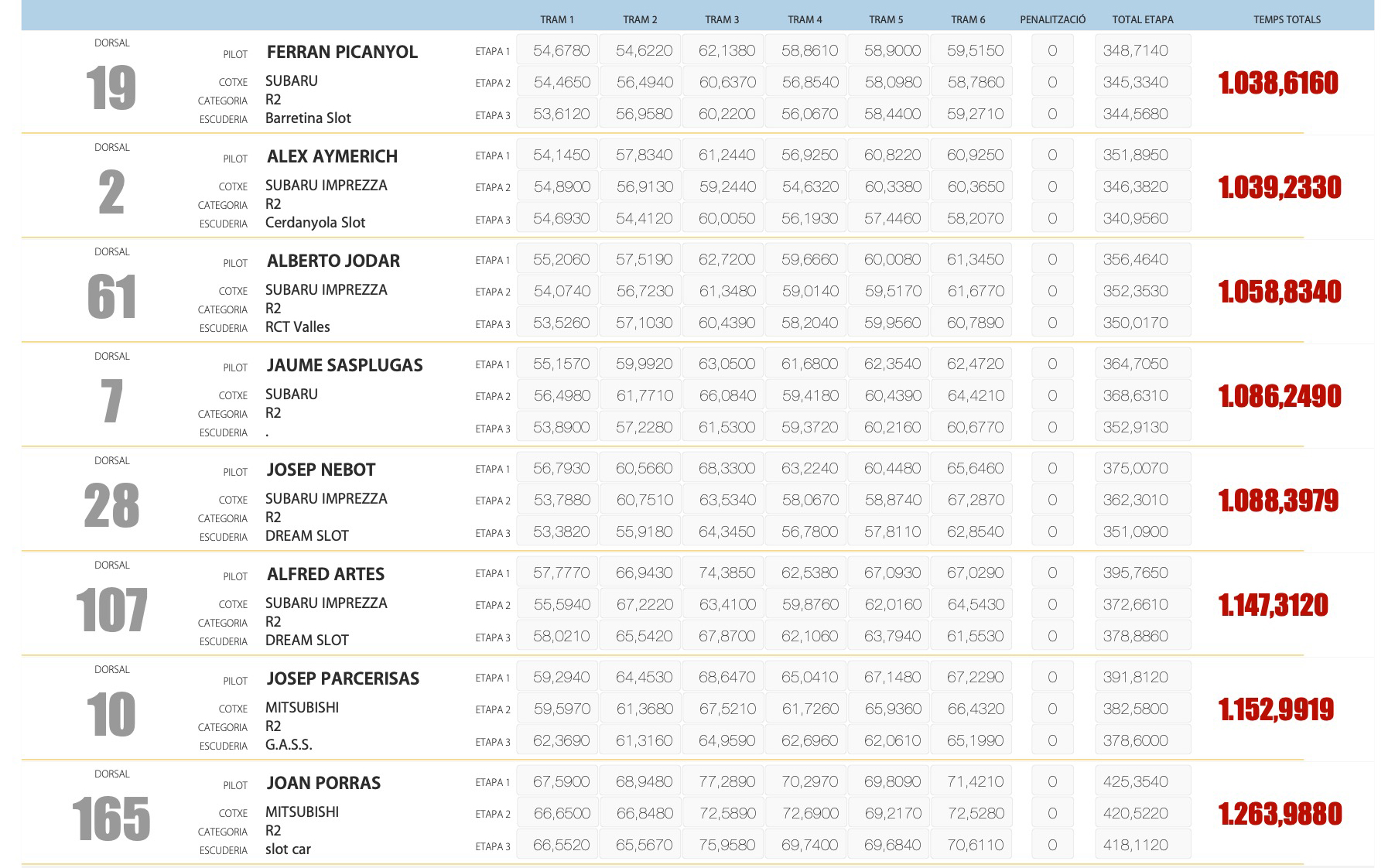Viewport: 1395px width, 868px height.
Task: Click the large dorsal number 165
Action: 111,819
